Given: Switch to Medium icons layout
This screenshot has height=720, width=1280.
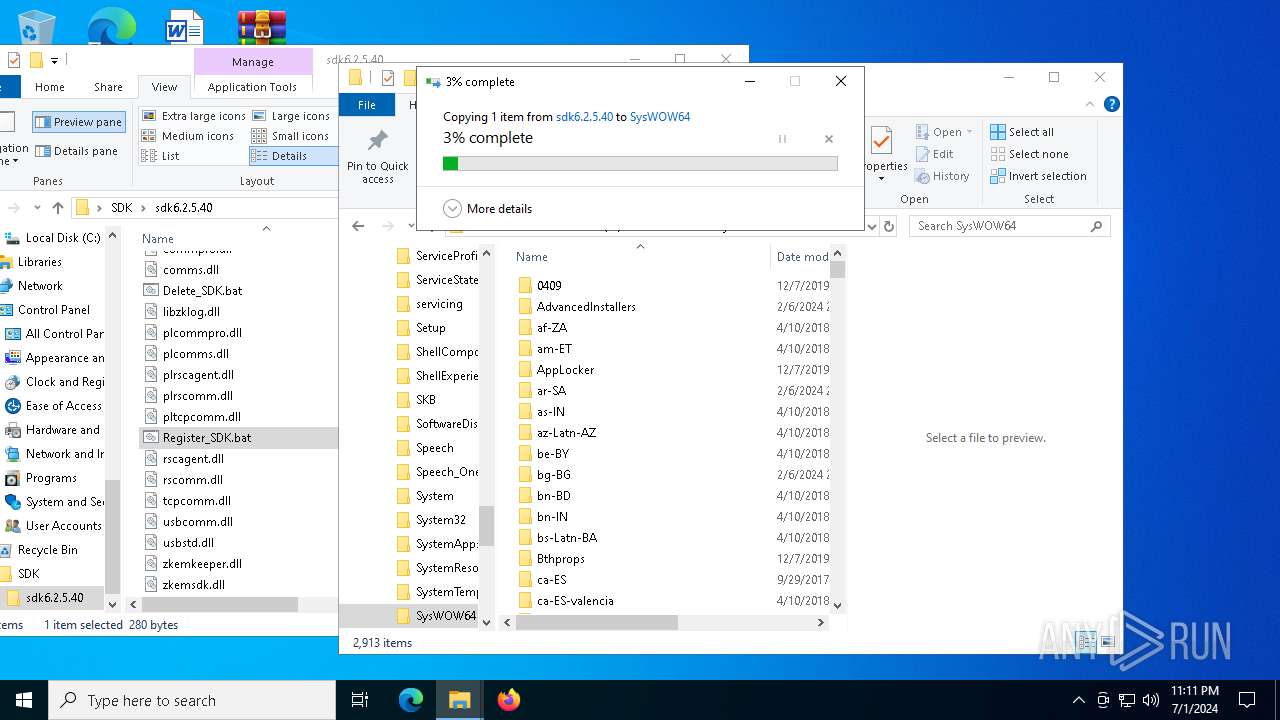Looking at the screenshot, I should point(188,136).
